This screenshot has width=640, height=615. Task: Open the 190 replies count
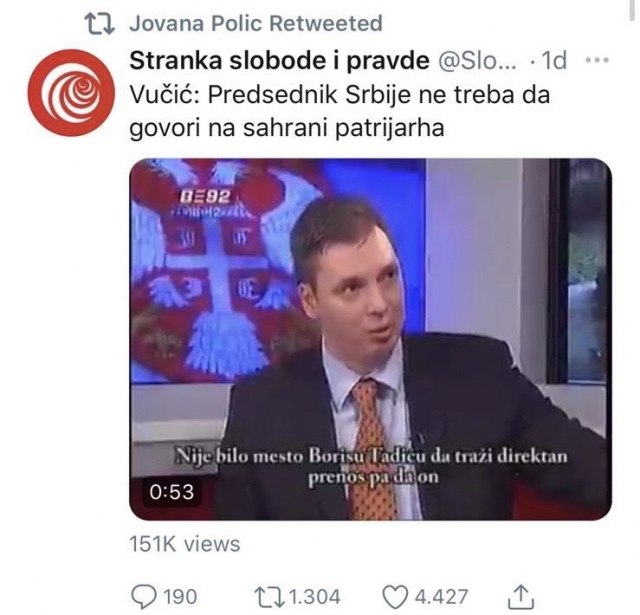coord(180,597)
